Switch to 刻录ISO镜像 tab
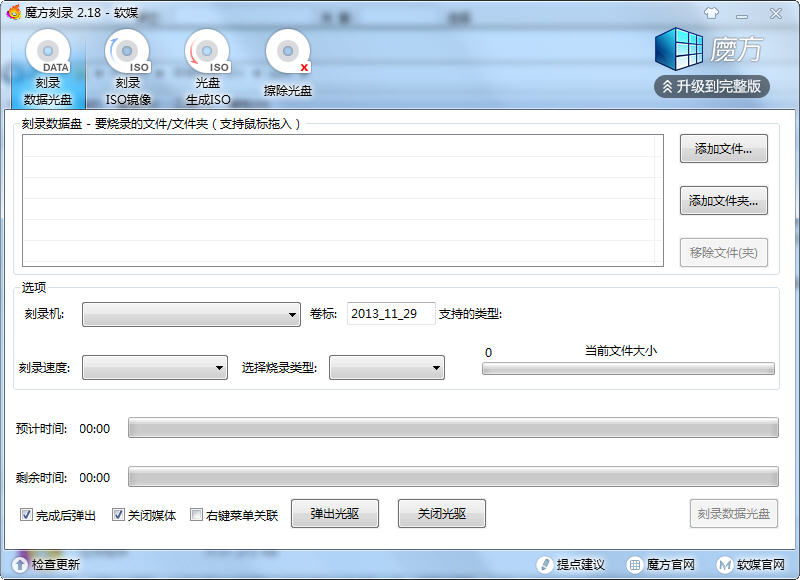The image size is (800, 580). click(128, 68)
